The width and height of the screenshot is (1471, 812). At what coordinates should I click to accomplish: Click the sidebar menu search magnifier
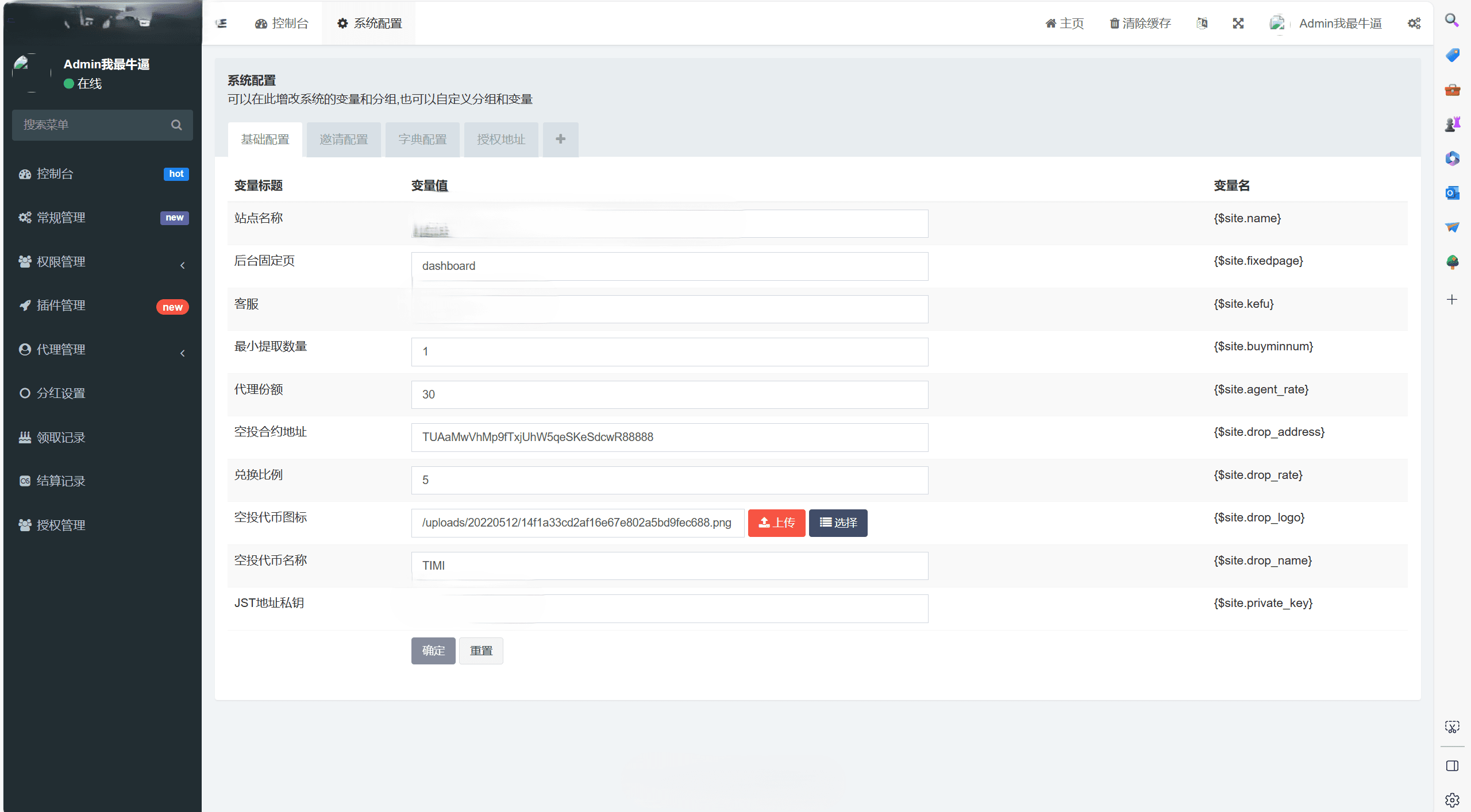pos(176,125)
